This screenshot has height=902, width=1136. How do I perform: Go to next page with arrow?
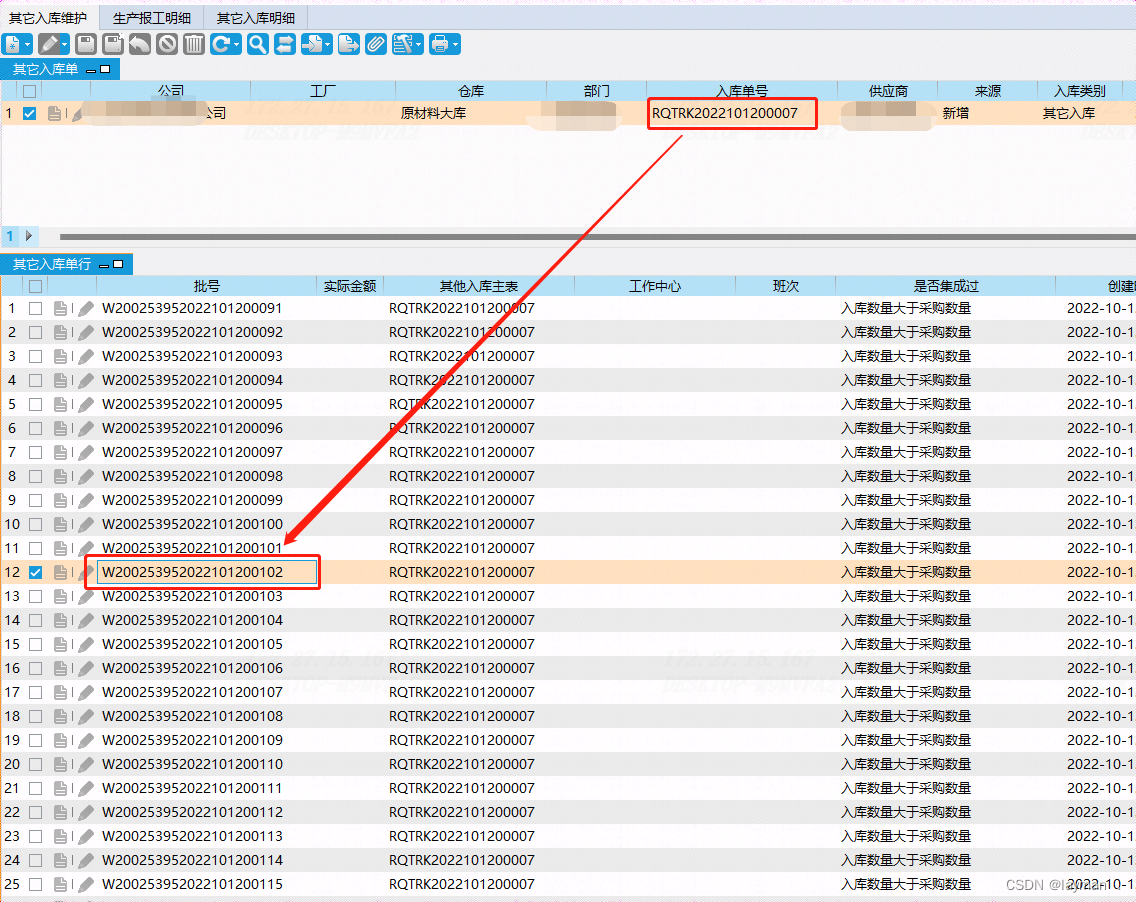coord(29,235)
